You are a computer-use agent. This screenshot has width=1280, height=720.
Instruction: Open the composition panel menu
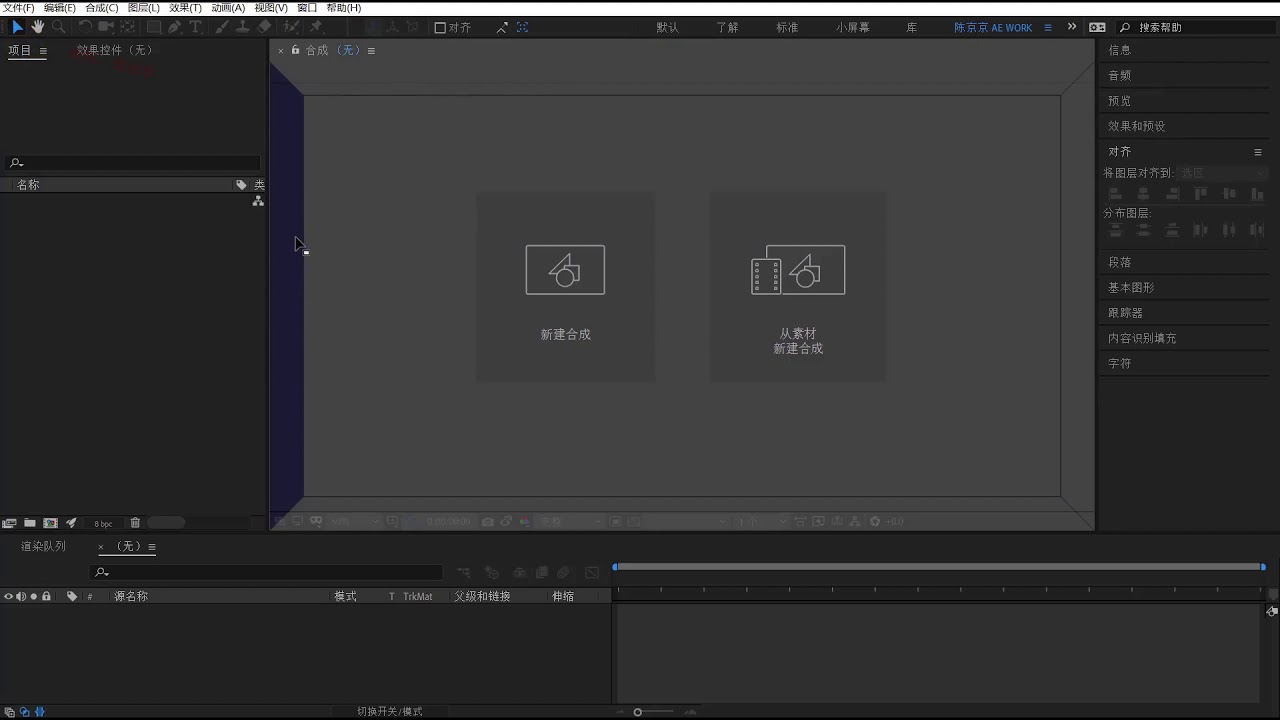(371, 51)
